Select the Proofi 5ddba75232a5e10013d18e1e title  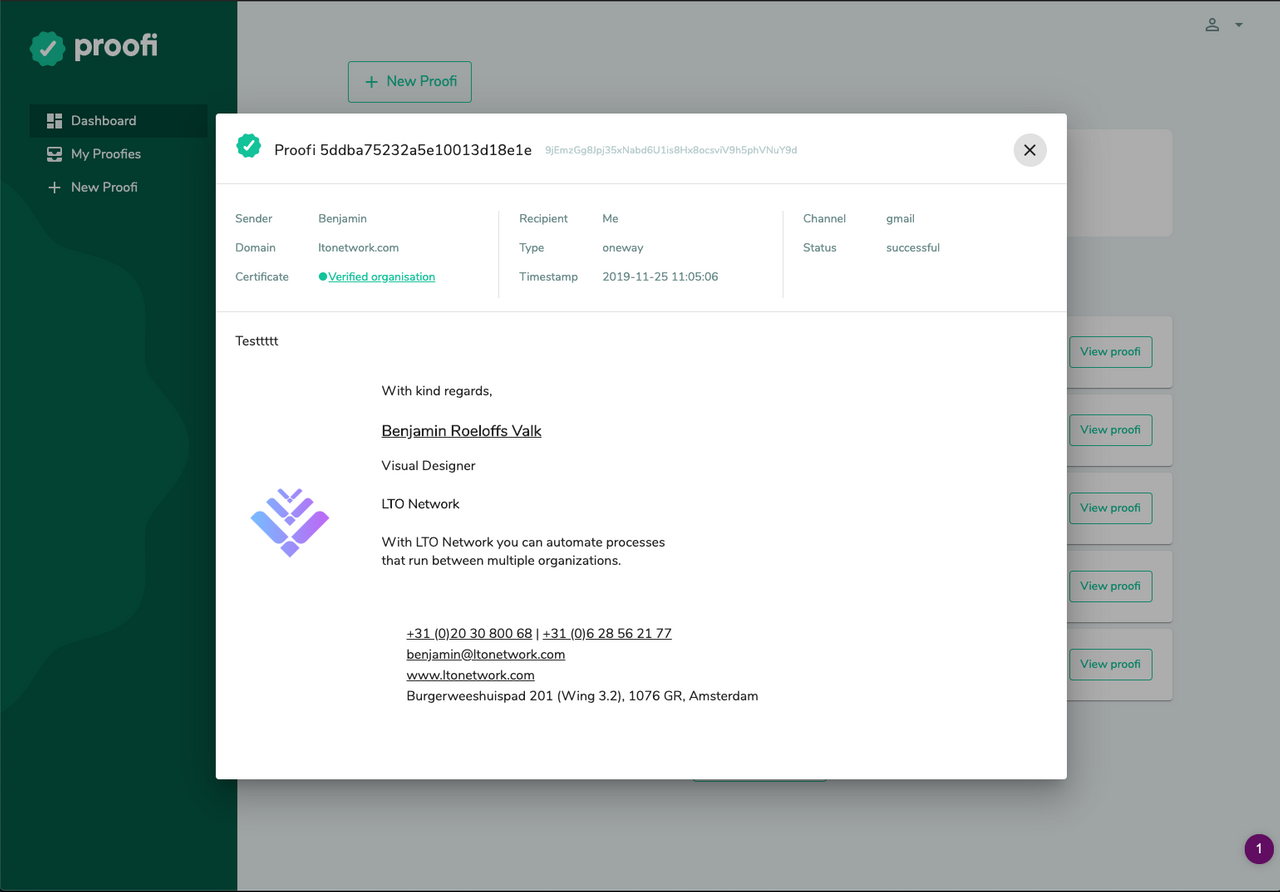403,150
